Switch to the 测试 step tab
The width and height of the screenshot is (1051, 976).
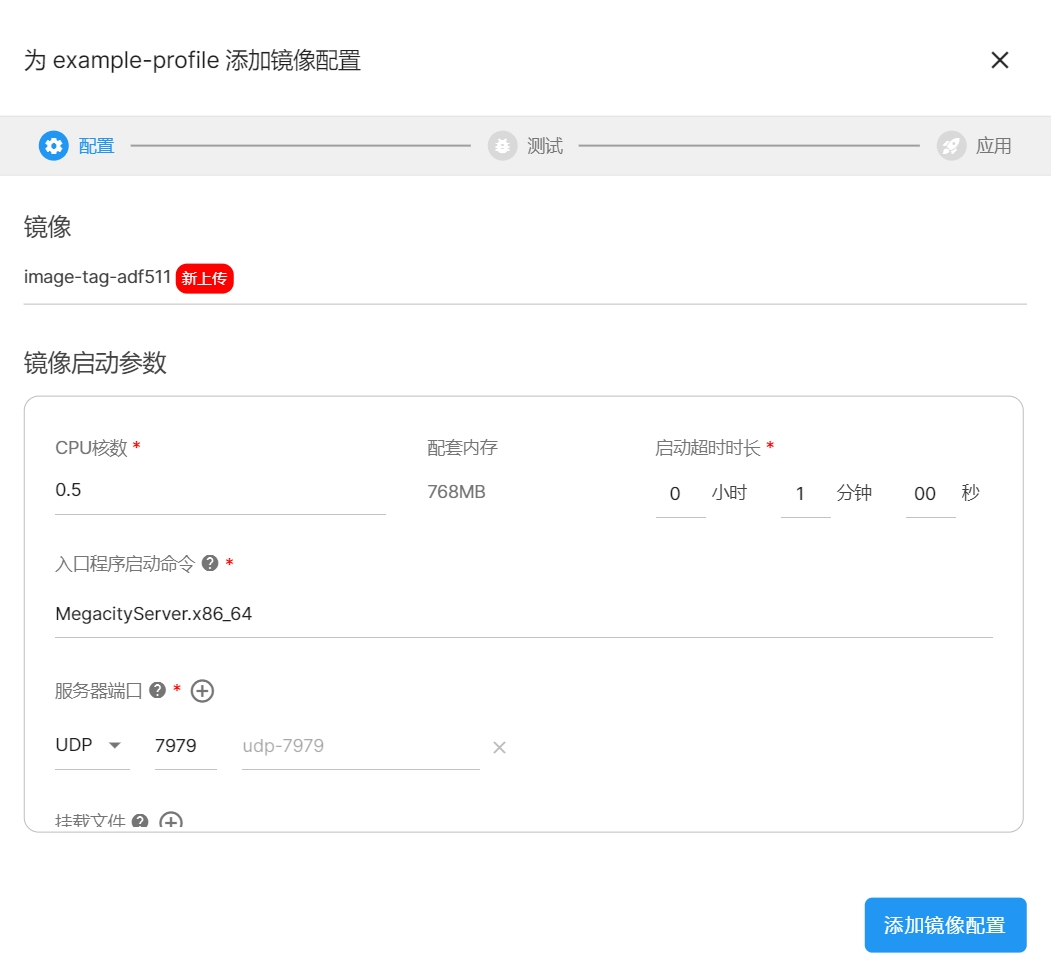point(545,146)
